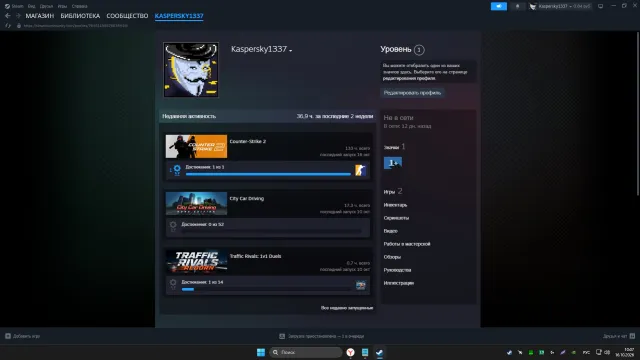Open the Игры menu in the menu bar
The image size is (640, 360).
coord(62,6)
